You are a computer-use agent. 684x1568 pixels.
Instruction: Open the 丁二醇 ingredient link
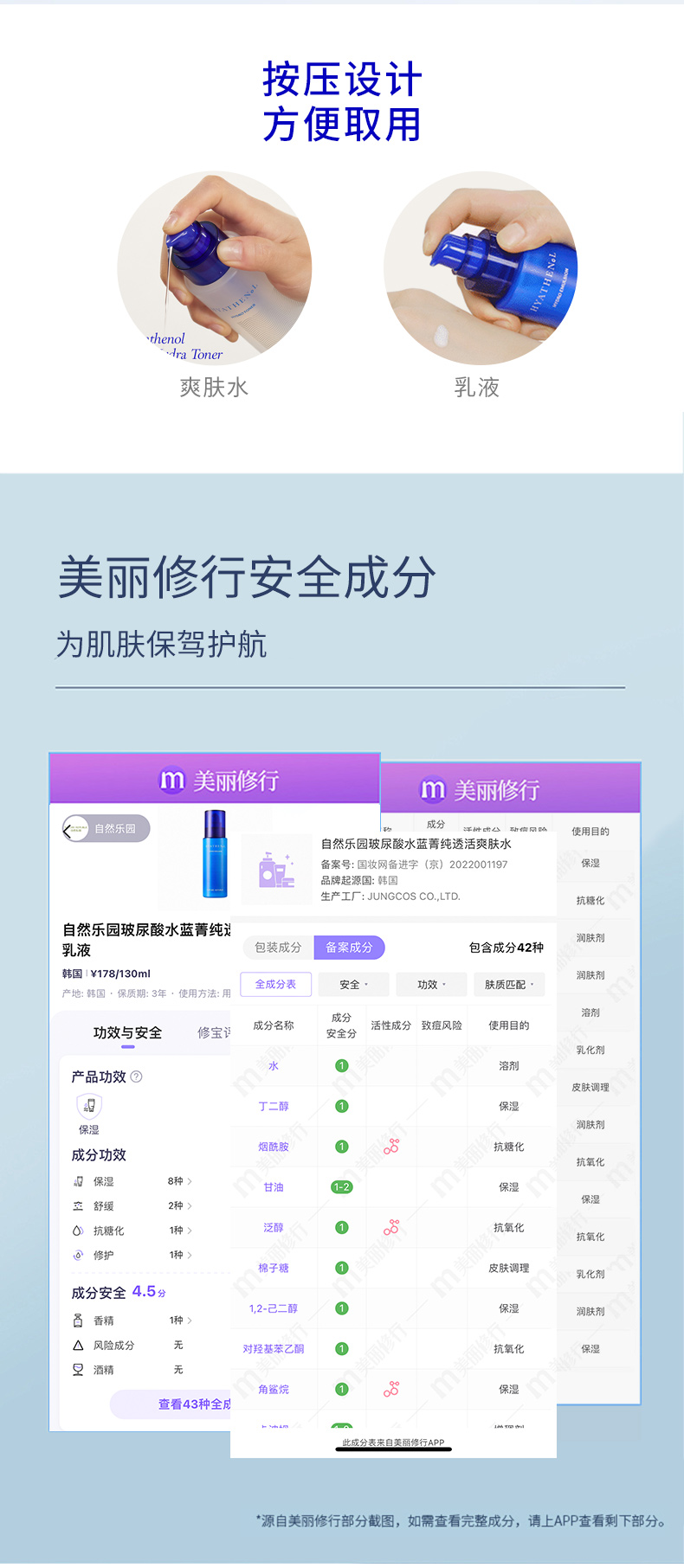point(274,1106)
